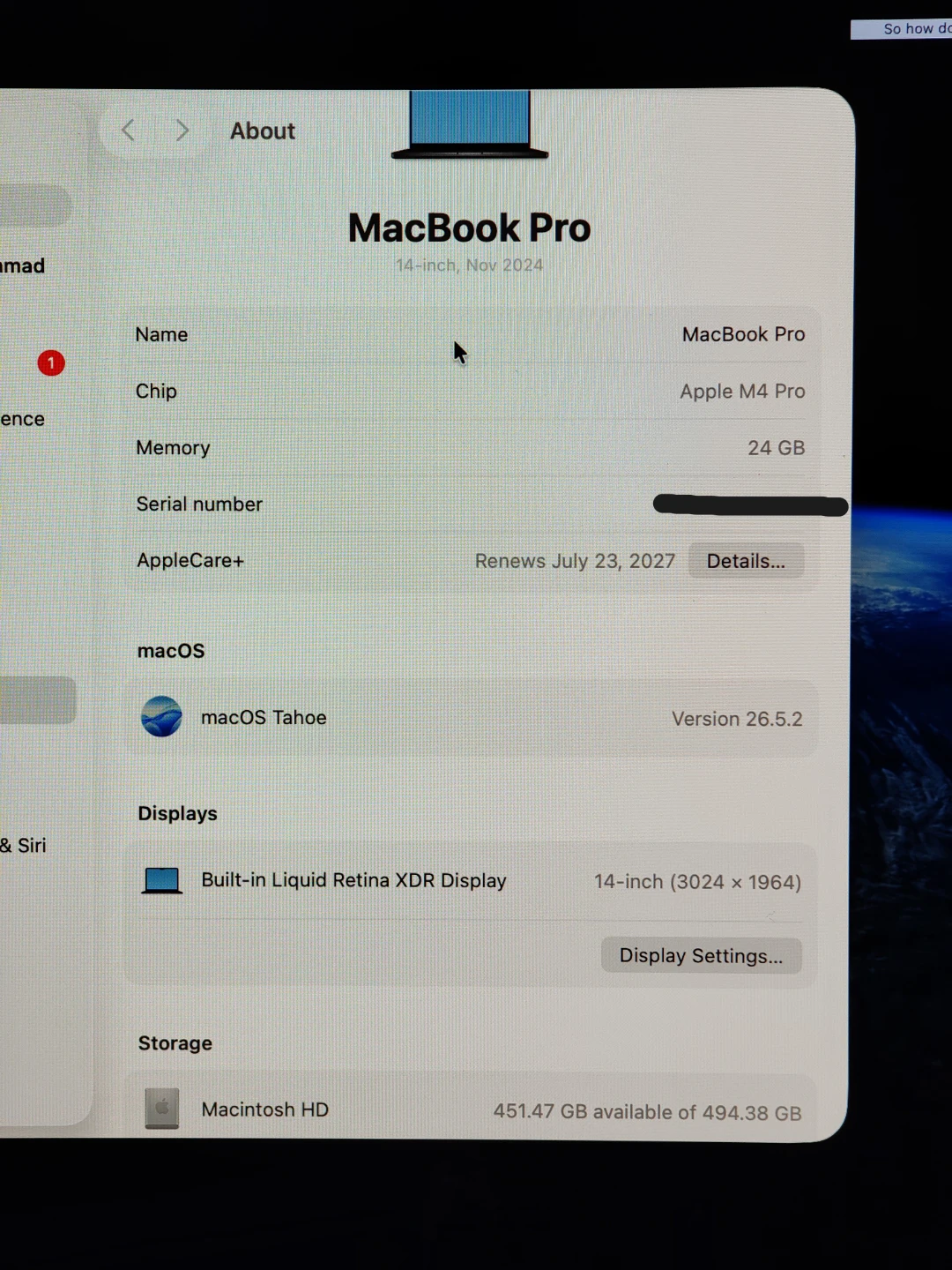Viewport: 952px width, 1270px height.
Task: Click the Displays section heading
Action: pos(177,814)
